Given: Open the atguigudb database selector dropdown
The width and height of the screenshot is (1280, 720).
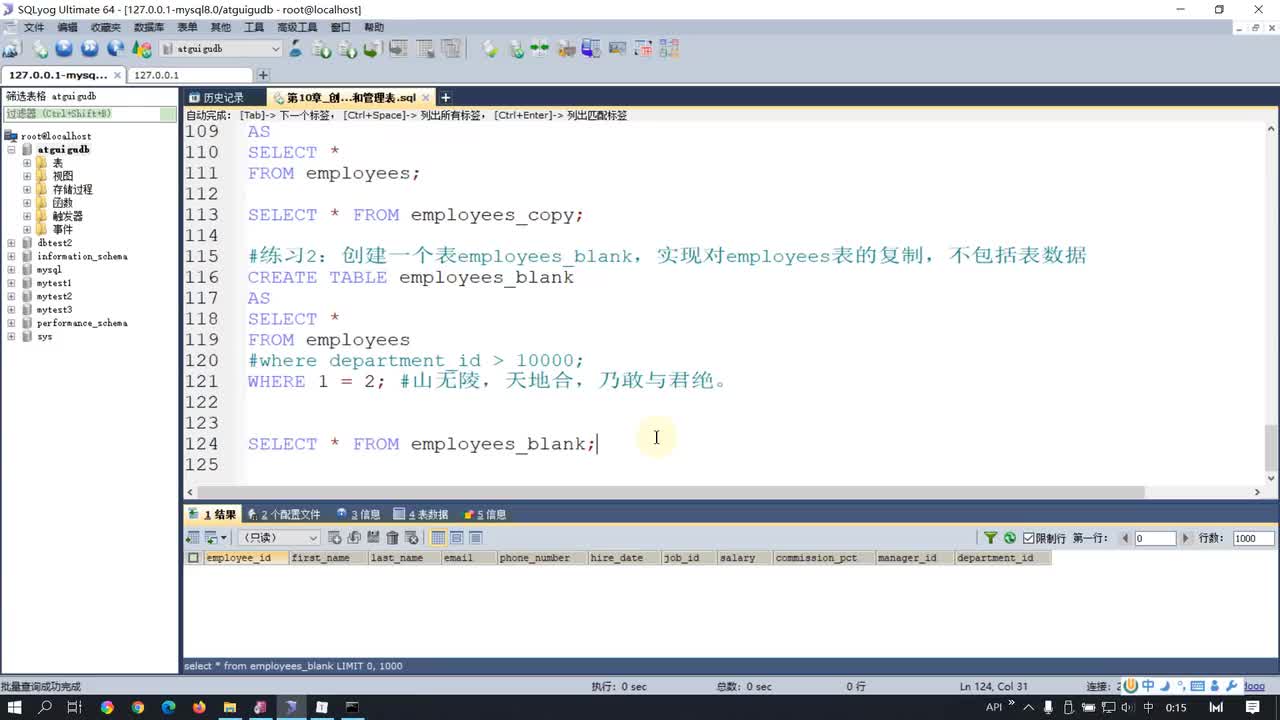Looking at the screenshot, I should [221, 48].
